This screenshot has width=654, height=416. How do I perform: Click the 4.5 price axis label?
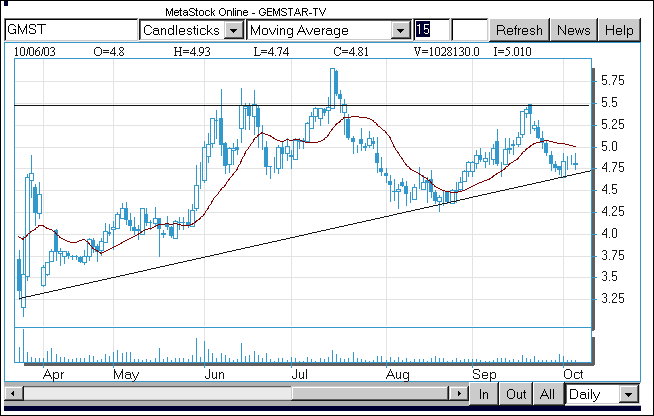(x=609, y=189)
